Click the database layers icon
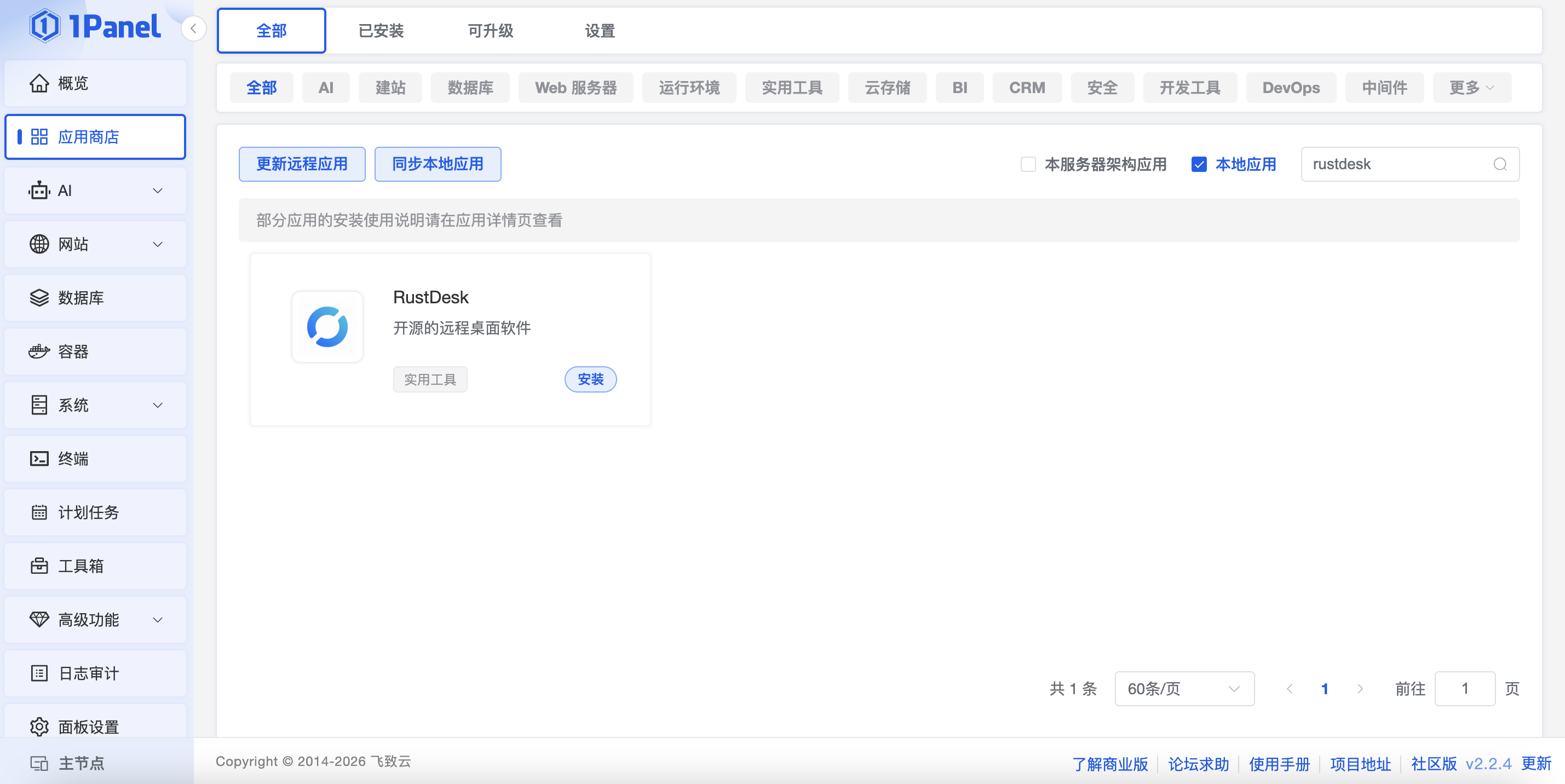Image resolution: width=1565 pixels, height=784 pixels. (x=39, y=298)
